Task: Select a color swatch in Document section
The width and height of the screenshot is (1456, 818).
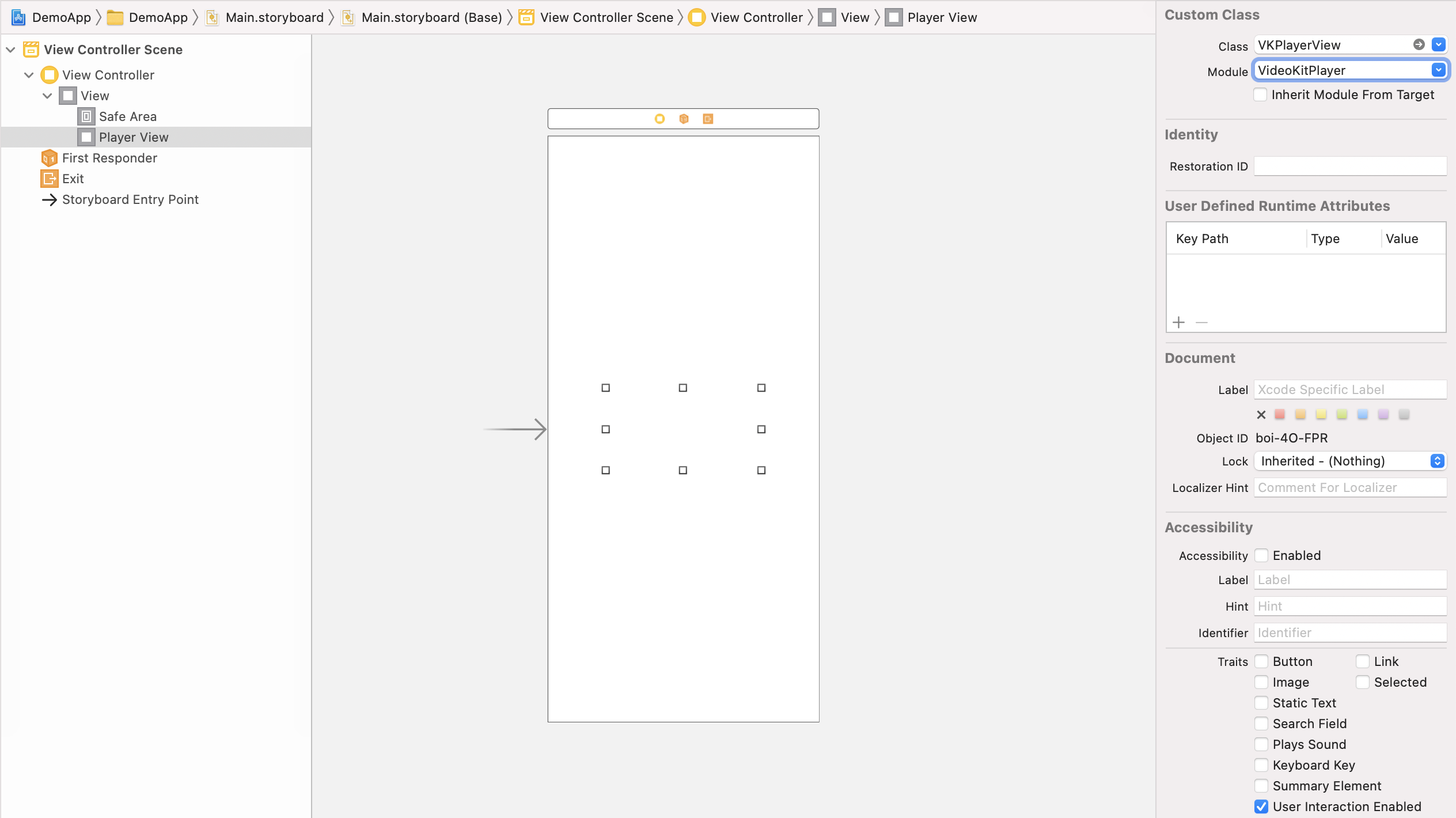Action: tap(1282, 414)
